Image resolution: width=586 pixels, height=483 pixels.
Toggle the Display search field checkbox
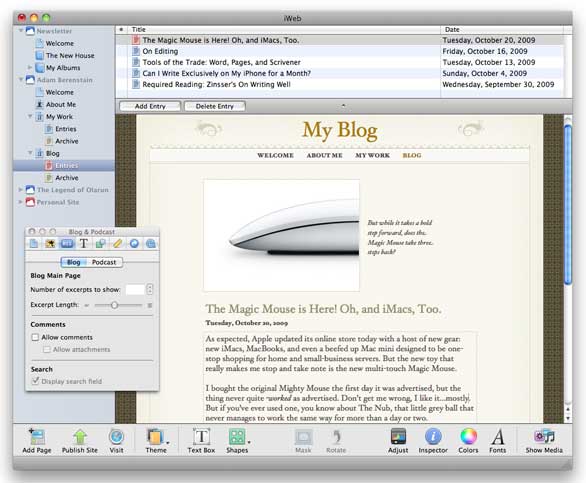36,381
